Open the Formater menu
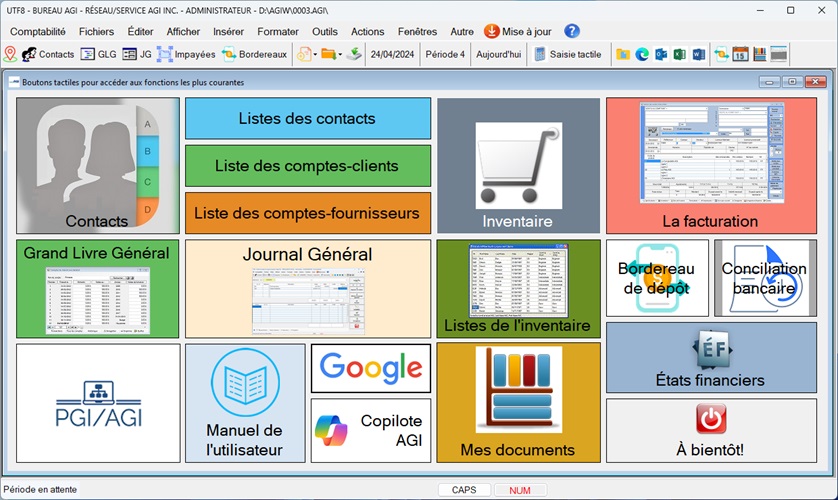The image size is (838, 500). point(278,32)
